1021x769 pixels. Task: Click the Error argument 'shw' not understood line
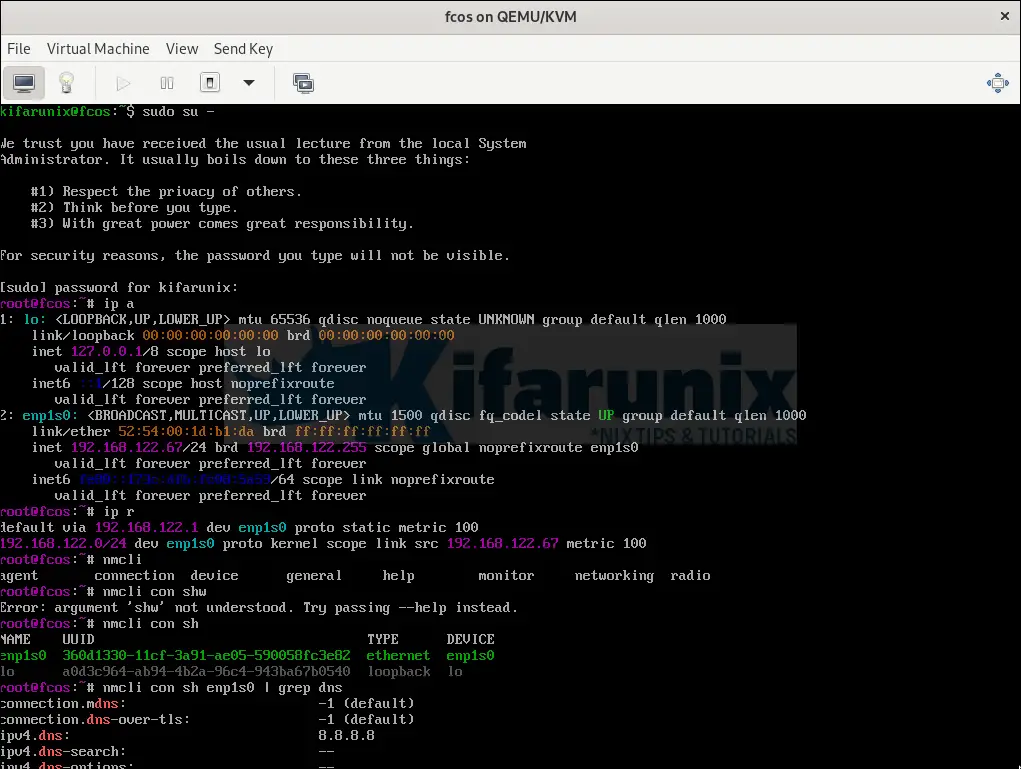(x=259, y=608)
